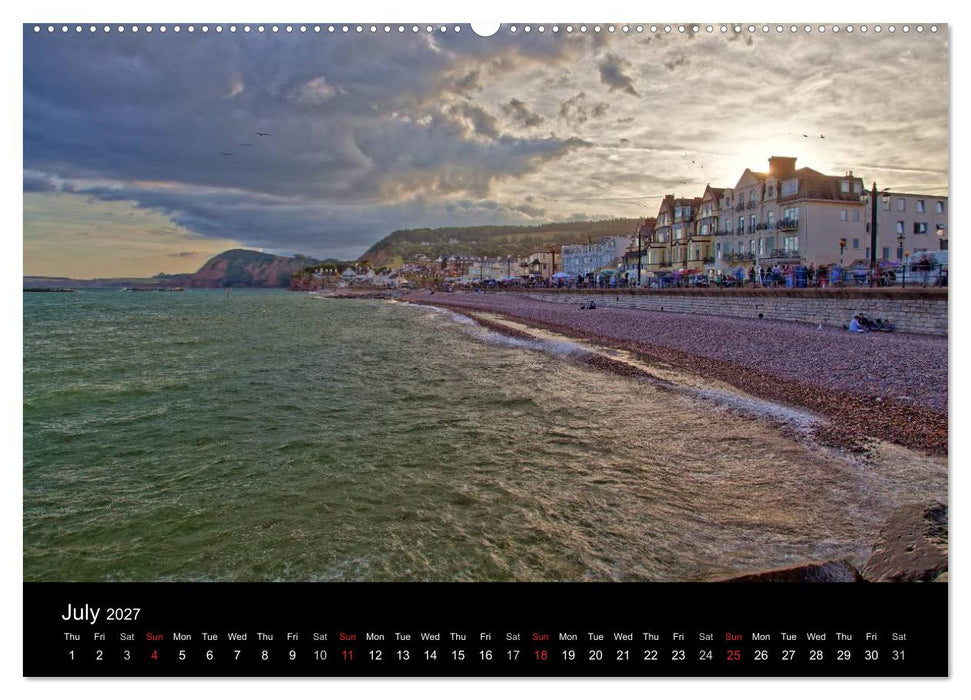Select date 20 in the calendar row
This screenshot has height=700, width=971.
coord(596,655)
